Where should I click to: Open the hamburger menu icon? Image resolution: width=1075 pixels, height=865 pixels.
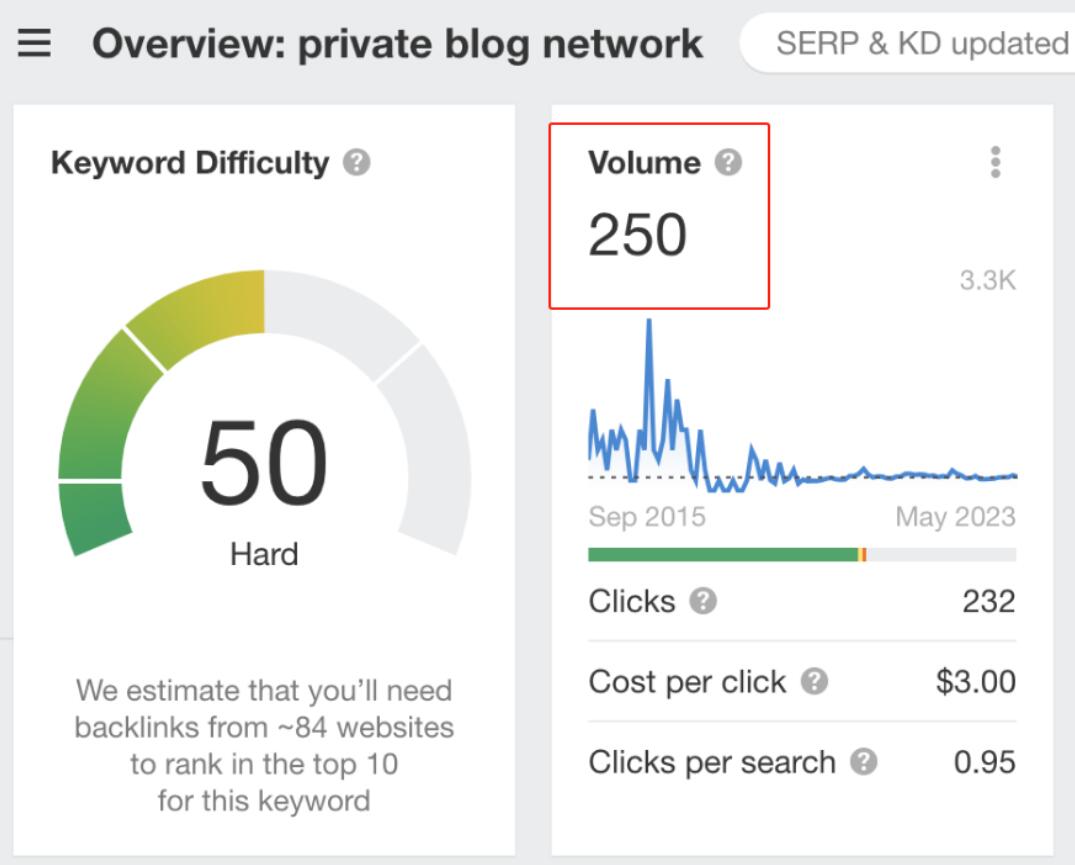coord(34,42)
